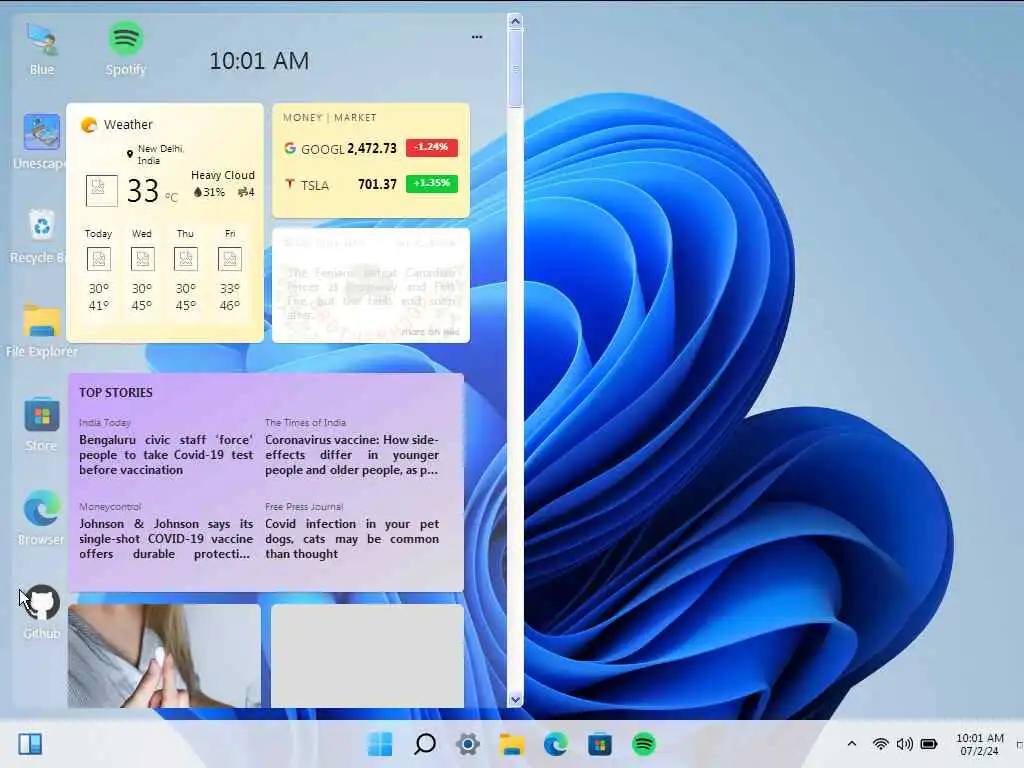Screen dimensions: 1024x768
Task: Open the GOOGL stock row
Action: pos(371,148)
